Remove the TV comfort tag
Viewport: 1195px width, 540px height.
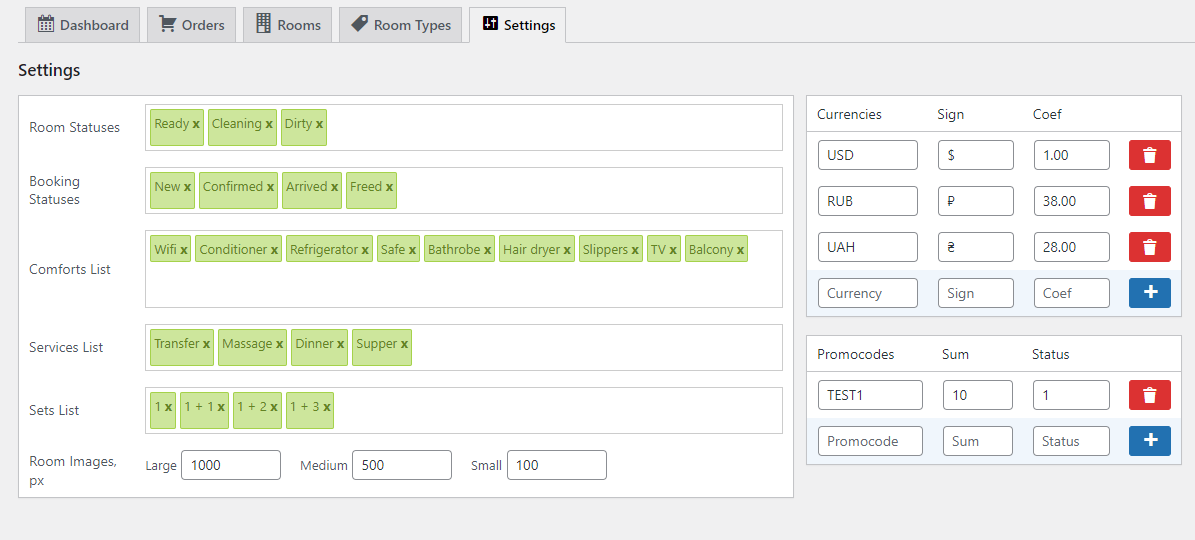pyautogui.click(x=674, y=250)
